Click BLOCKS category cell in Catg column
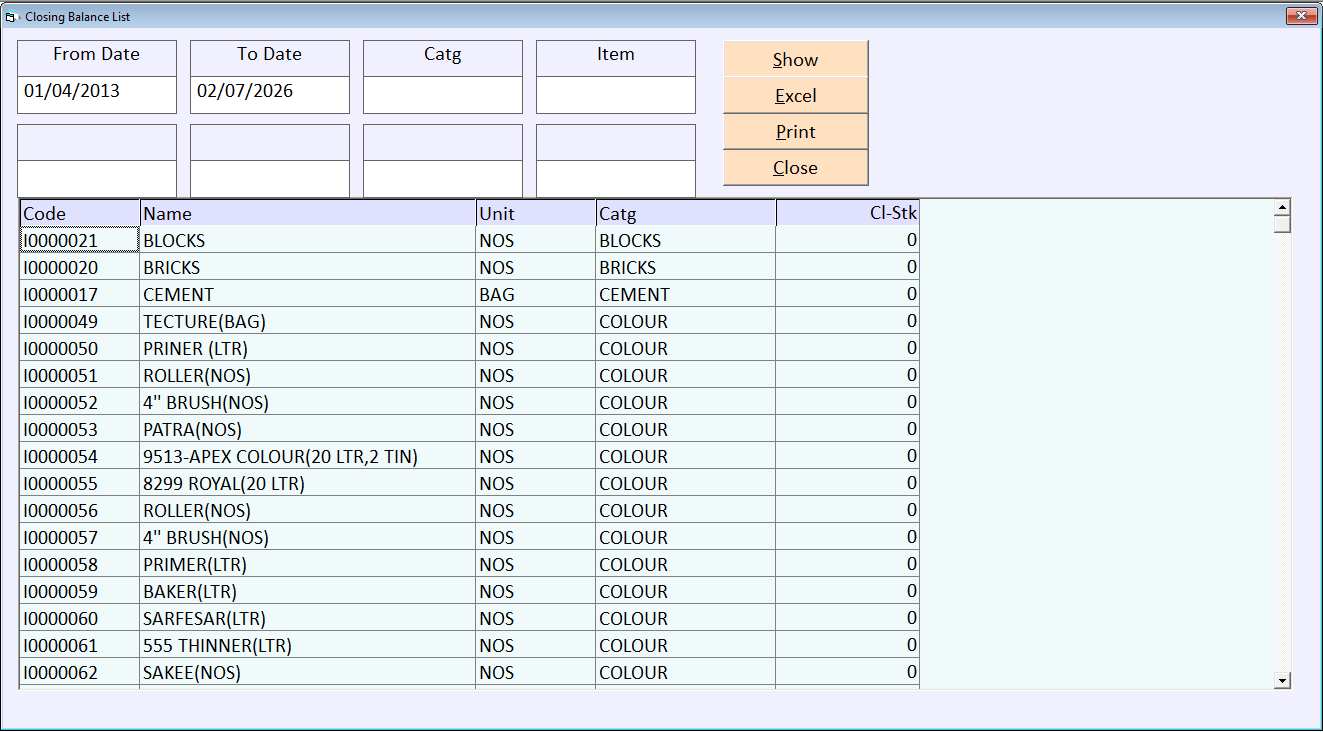 (686, 240)
